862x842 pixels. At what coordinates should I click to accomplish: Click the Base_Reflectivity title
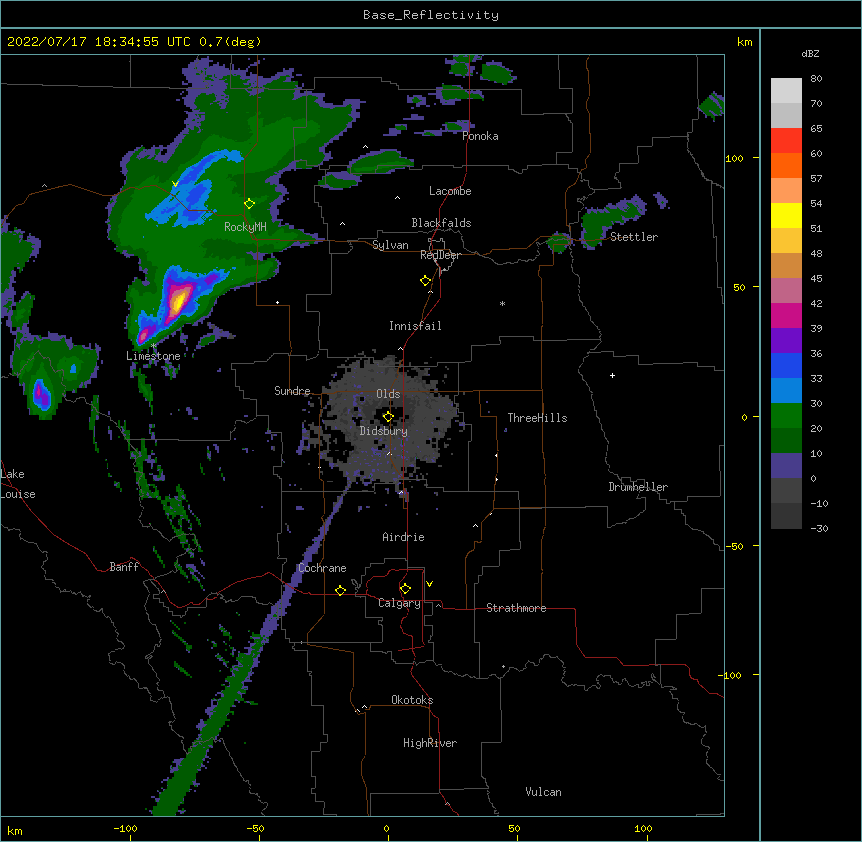coord(431,15)
